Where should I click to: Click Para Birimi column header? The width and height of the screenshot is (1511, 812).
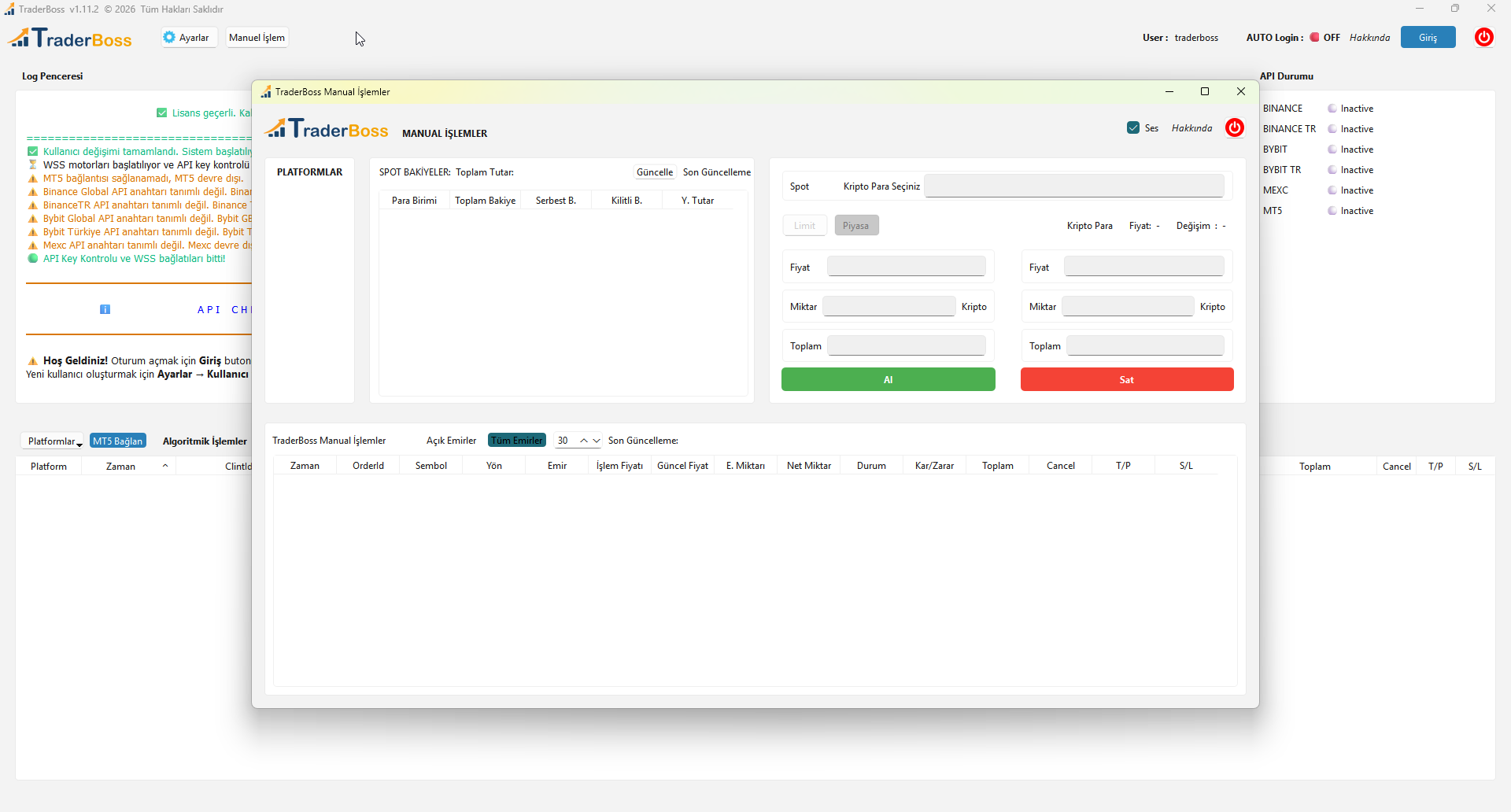pos(414,201)
